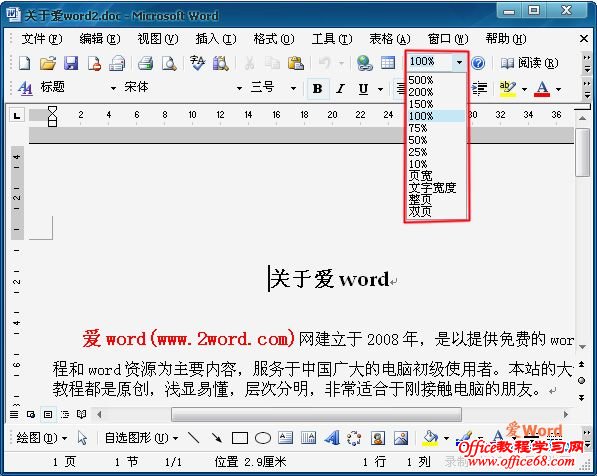Increase indent toolbar icon
This screenshot has width=597, height=476.
pos(479,88)
